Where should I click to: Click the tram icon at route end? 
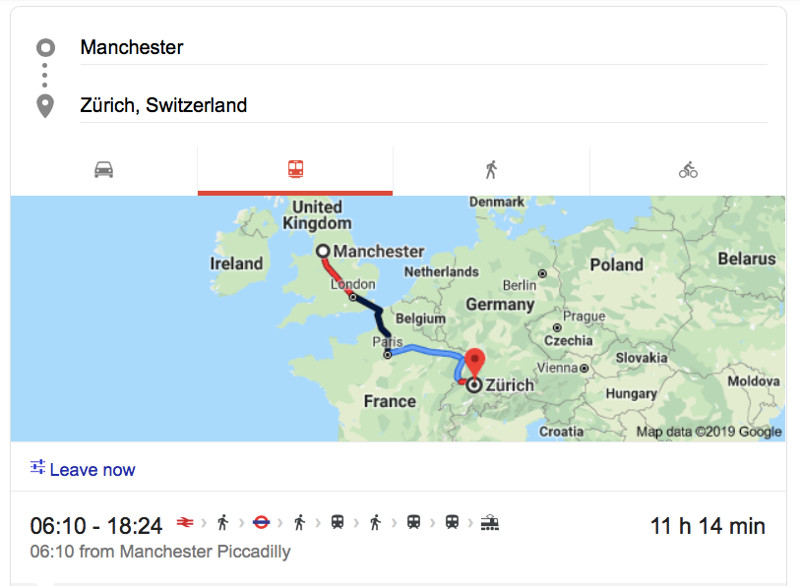point(489,522)
